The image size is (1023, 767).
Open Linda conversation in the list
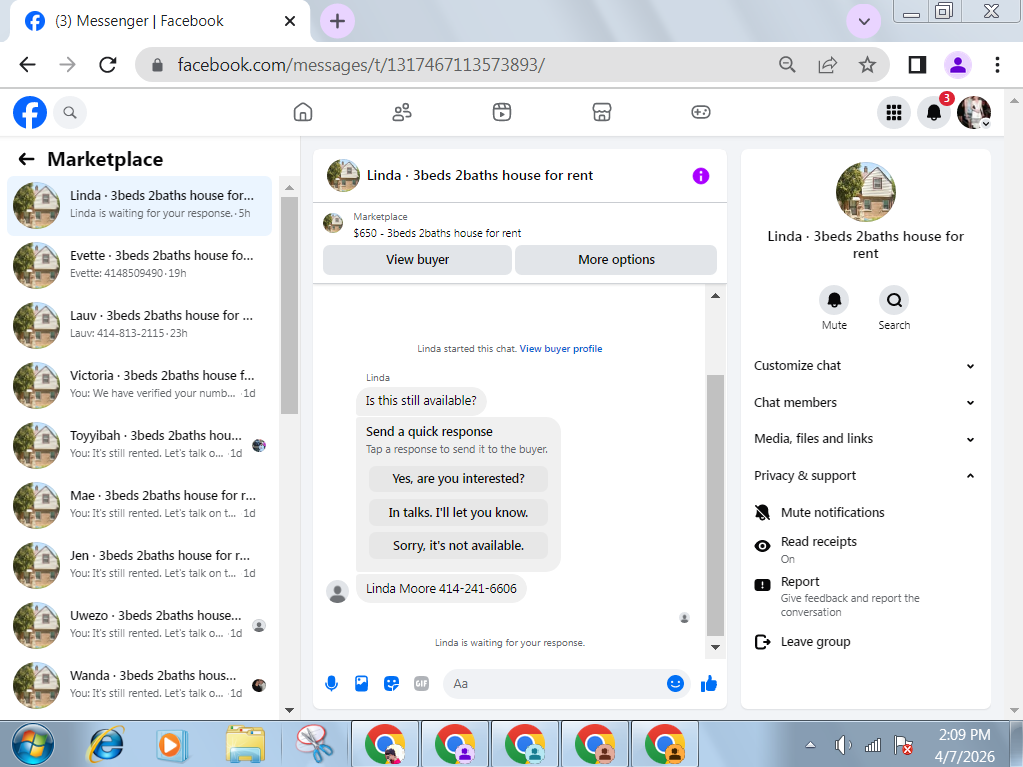[x=140, y=205]
